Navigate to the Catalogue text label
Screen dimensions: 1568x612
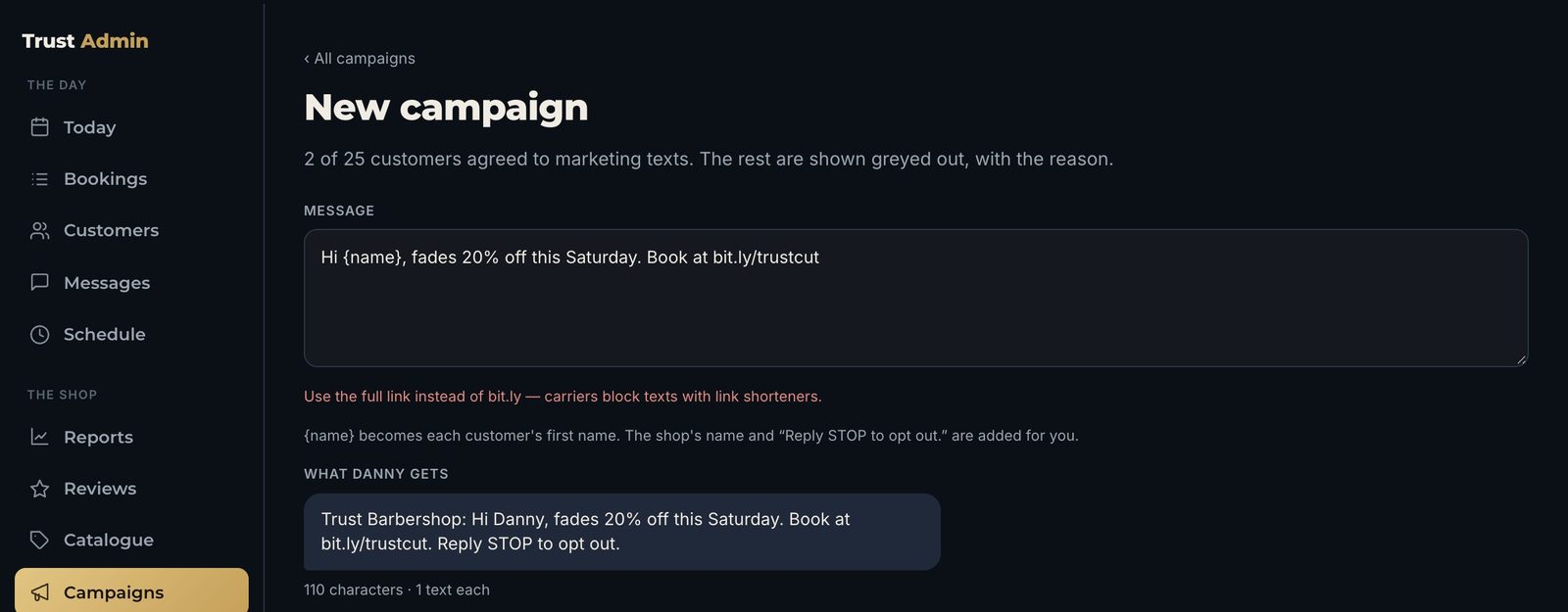pyautogui.click(x=109, y=540)
